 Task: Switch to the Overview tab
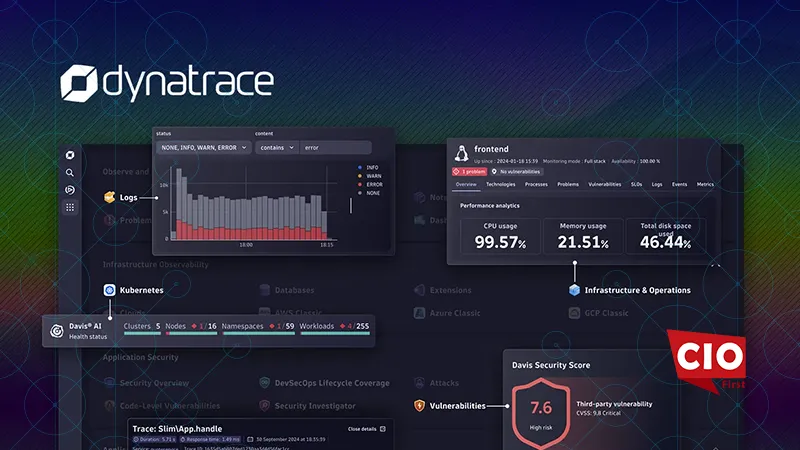pyautogui.click(x=466, y=184)
